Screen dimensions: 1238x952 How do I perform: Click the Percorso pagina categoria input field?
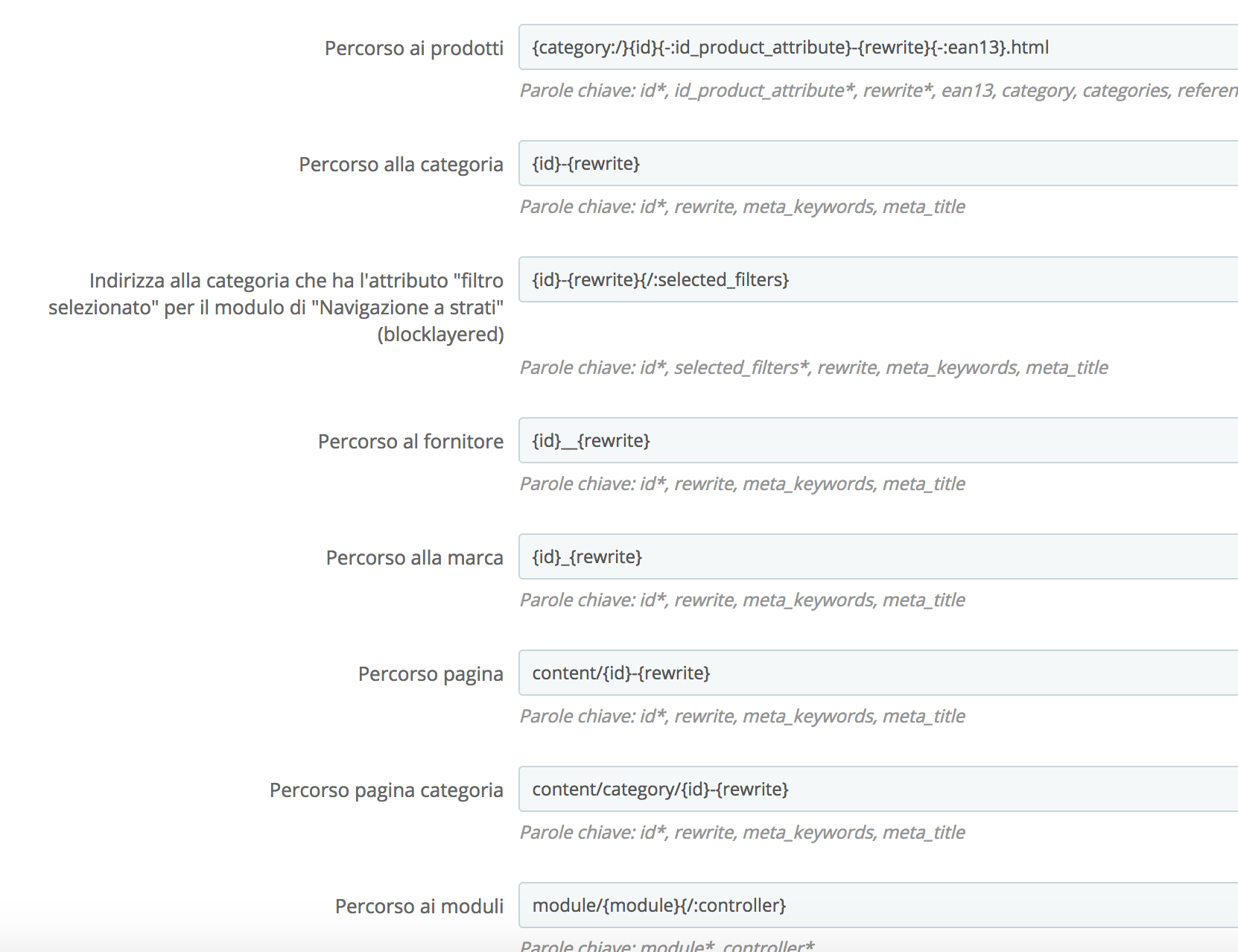click(x=877, y=790)
